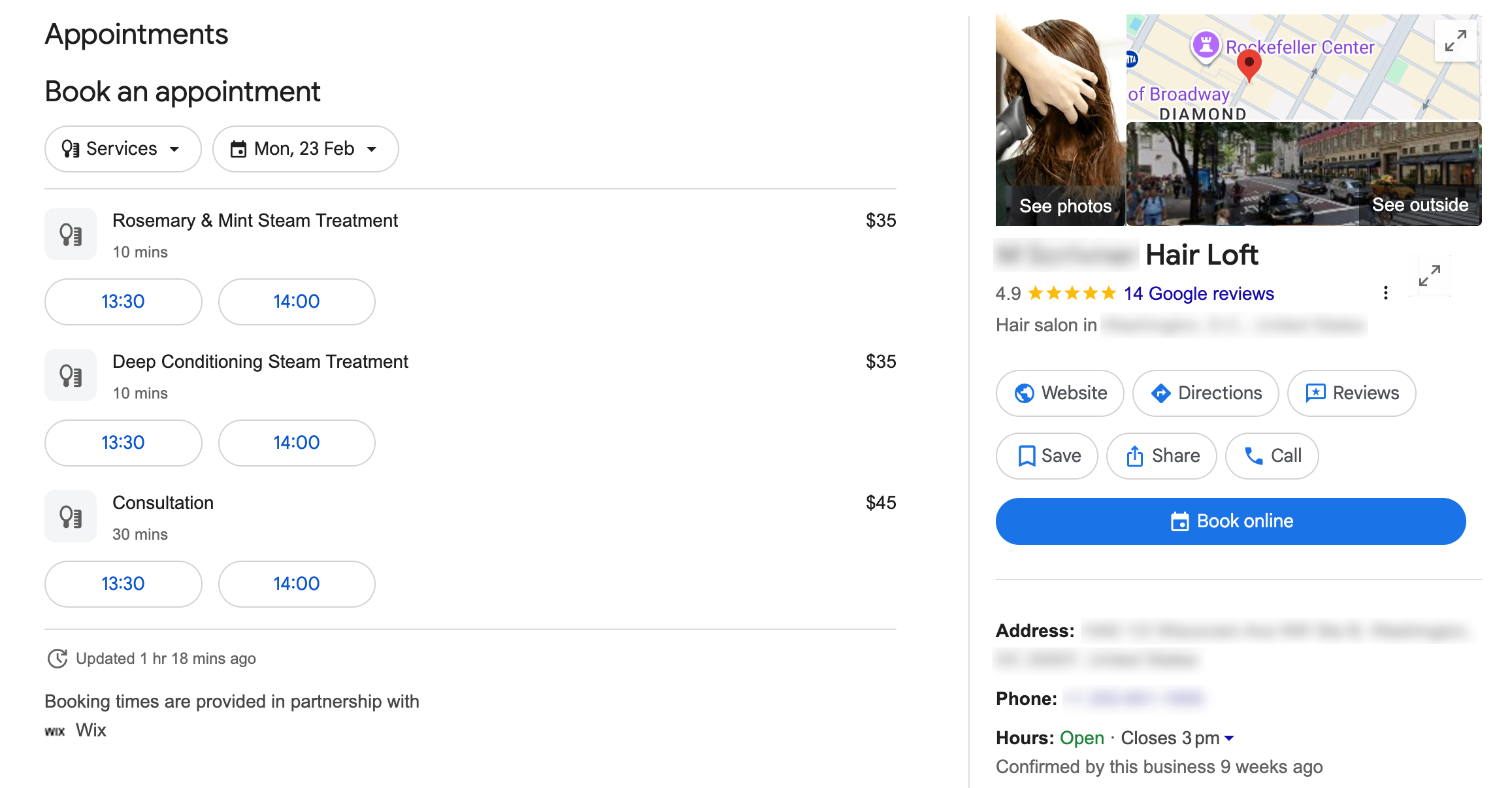Click the Wix logo
This screenshot has width=1512, height=788.
click(x=56, y=730)
